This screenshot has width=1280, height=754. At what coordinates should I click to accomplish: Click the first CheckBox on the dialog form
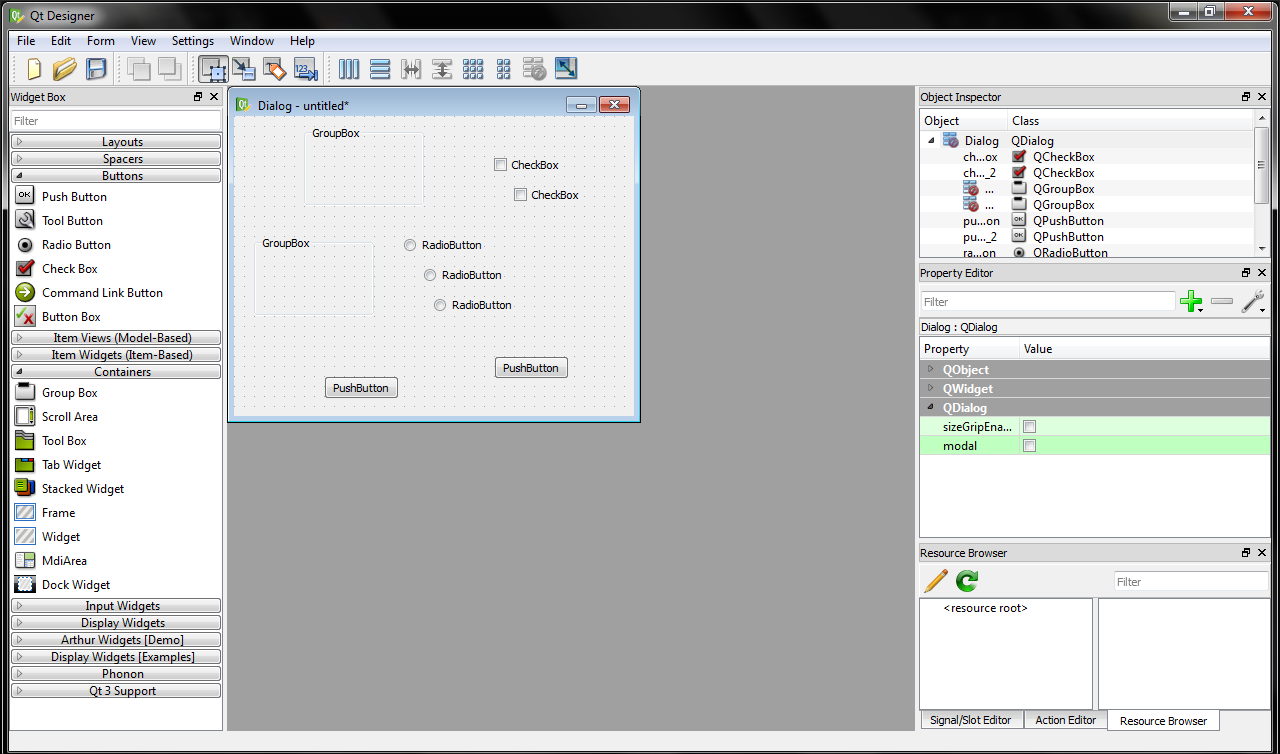(526, 165)
